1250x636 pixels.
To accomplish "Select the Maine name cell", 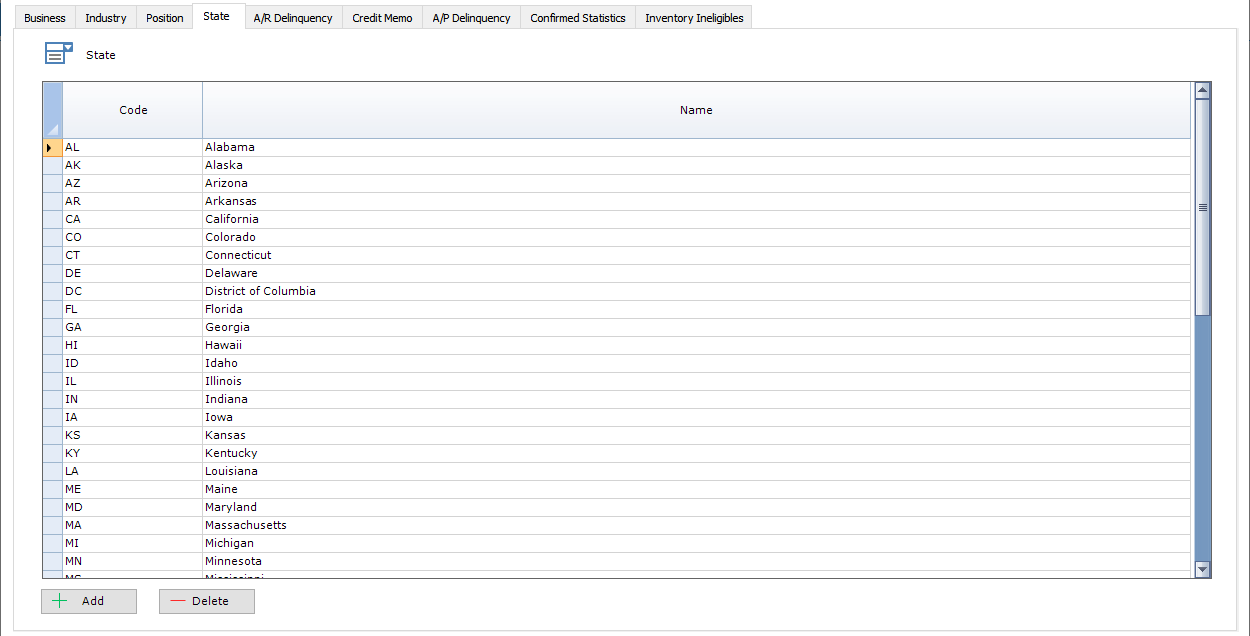I will coord(696,489).
